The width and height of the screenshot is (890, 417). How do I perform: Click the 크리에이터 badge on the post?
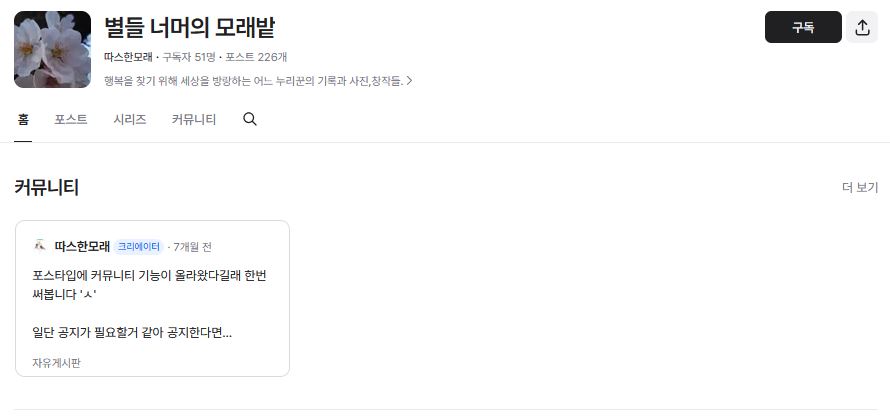point(138,247)
